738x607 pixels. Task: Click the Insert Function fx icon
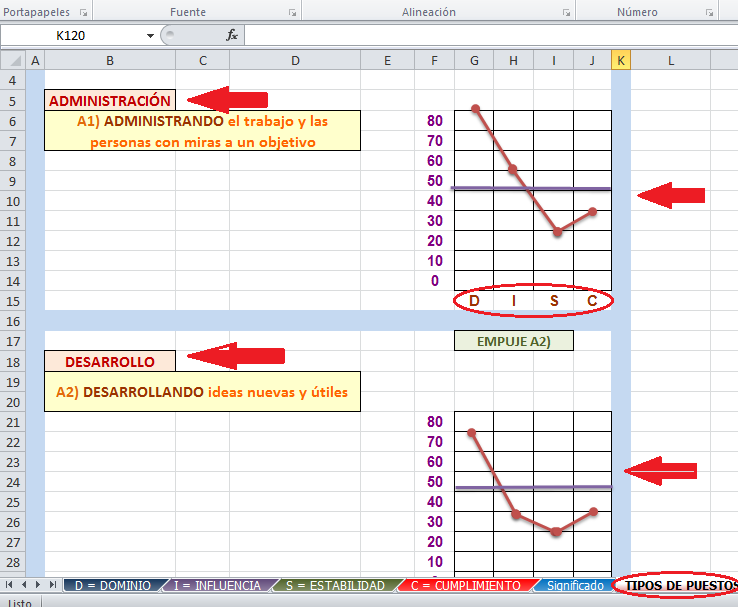[x=232, y=35]
